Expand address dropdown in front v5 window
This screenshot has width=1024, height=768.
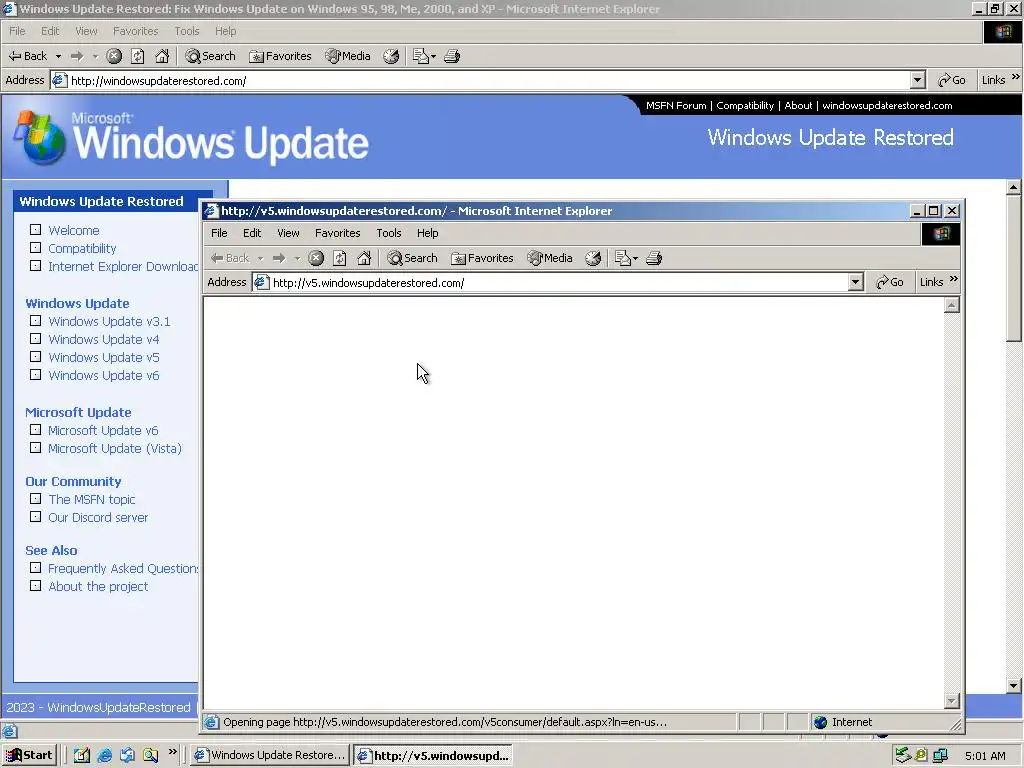pyautogui.click(x=856, y=282)
